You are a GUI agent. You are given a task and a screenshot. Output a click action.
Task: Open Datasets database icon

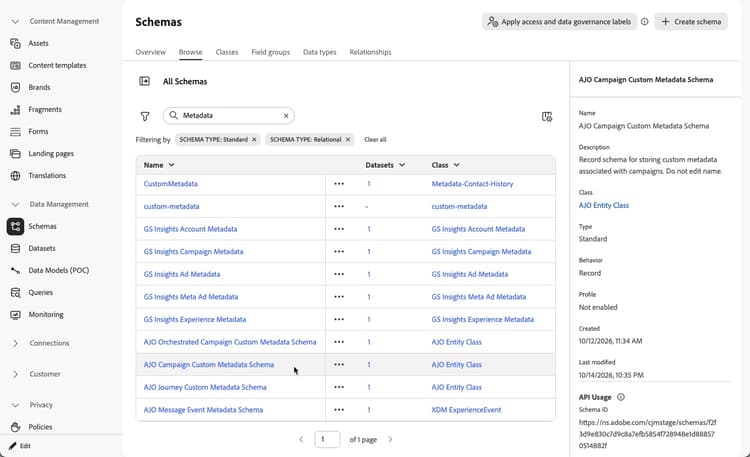(15, 248)
